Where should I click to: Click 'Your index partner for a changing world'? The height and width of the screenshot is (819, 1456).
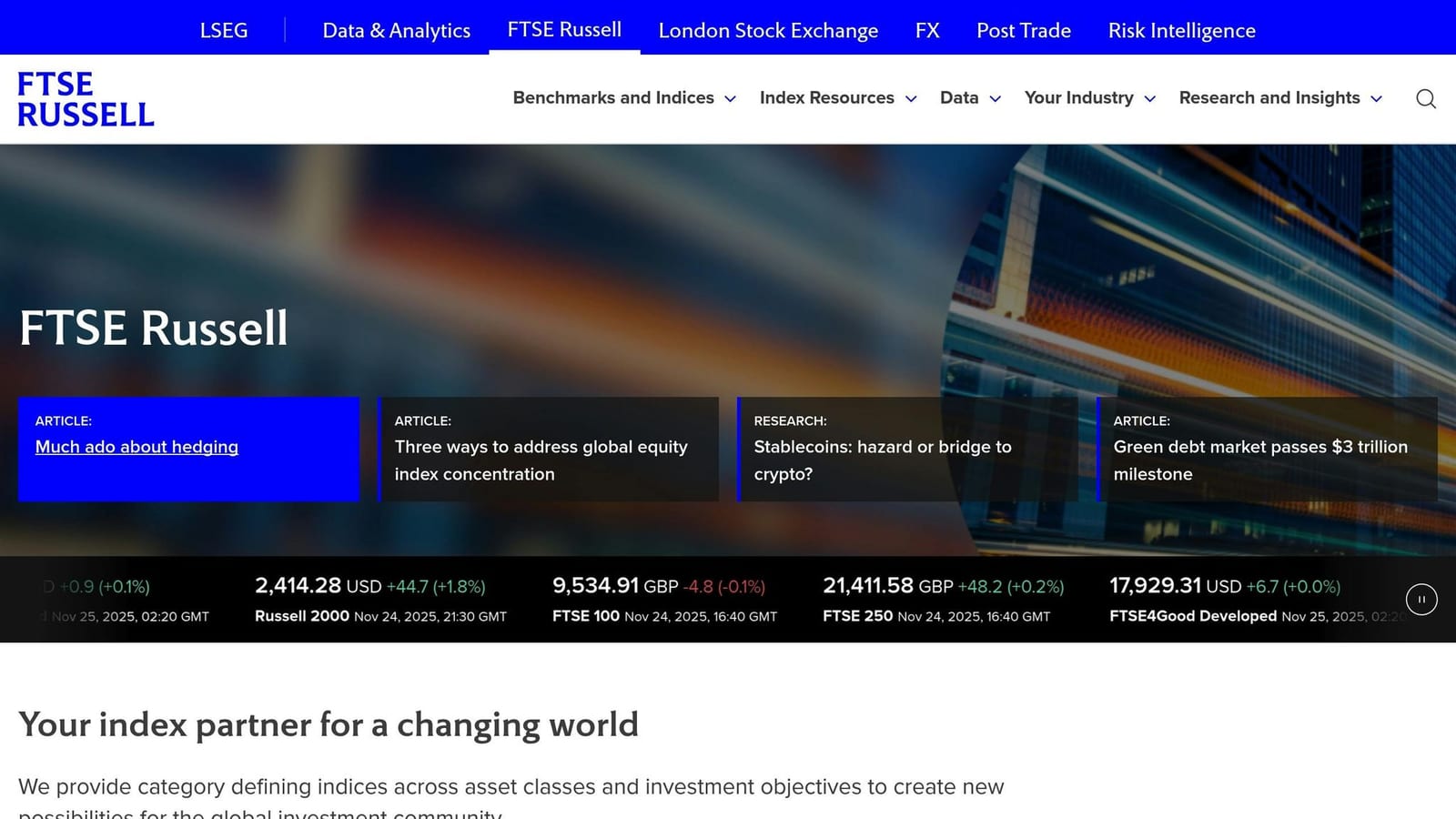pos(329,725)
